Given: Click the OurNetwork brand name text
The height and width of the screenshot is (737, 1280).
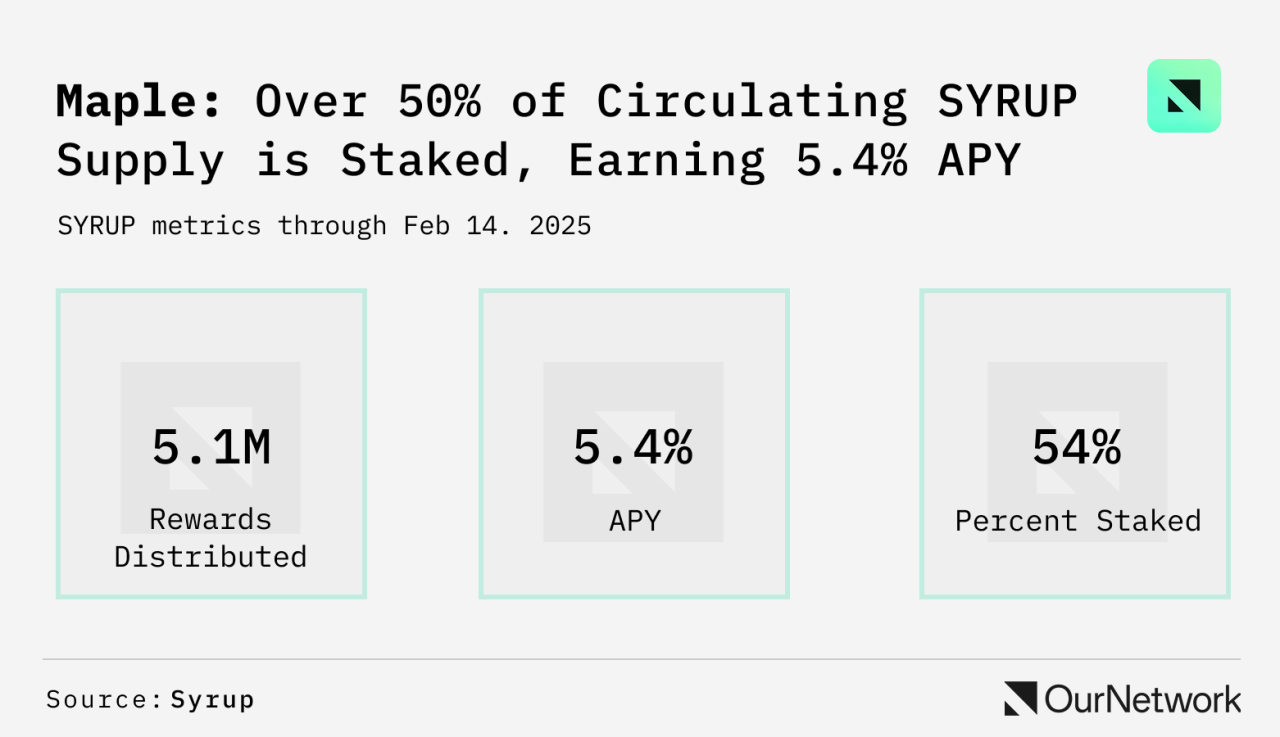Looking at the screenshot, I should click(x=1143, y=699).
